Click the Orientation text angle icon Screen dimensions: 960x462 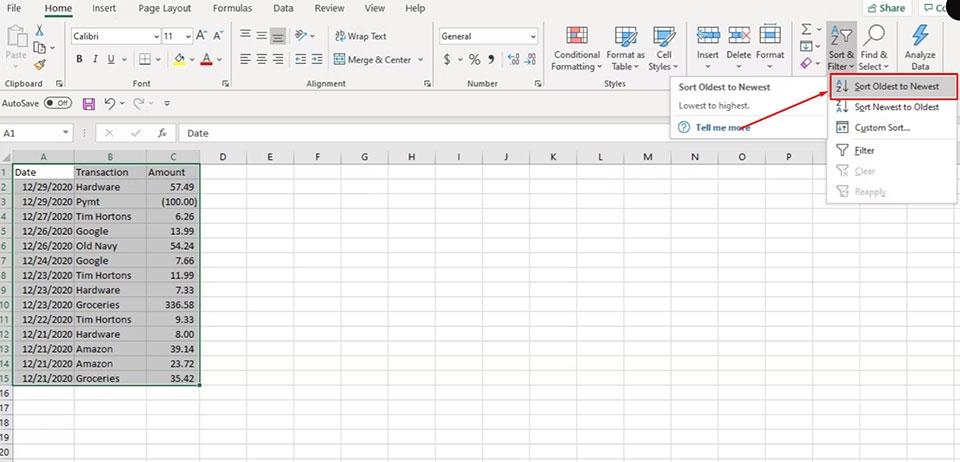[x=301, y=35]
